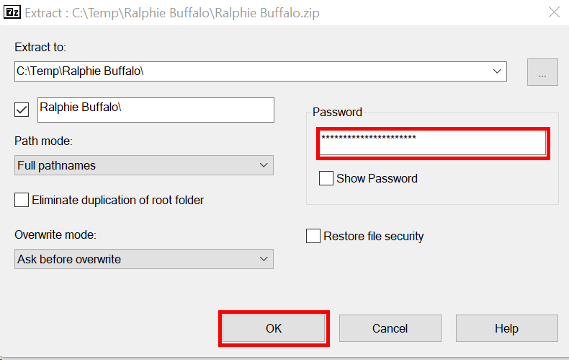The image size is (569, 360).
Task: Uncheck the subfolder name checkbox
Action: coord(21,109)
